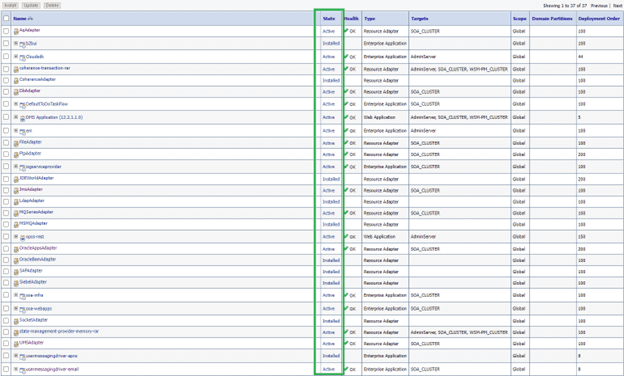Image resolution: width=624 pixels, height=376 pixels.
Task: Click the Delete button
Action: pyautogui.click(x=52, y=6)
